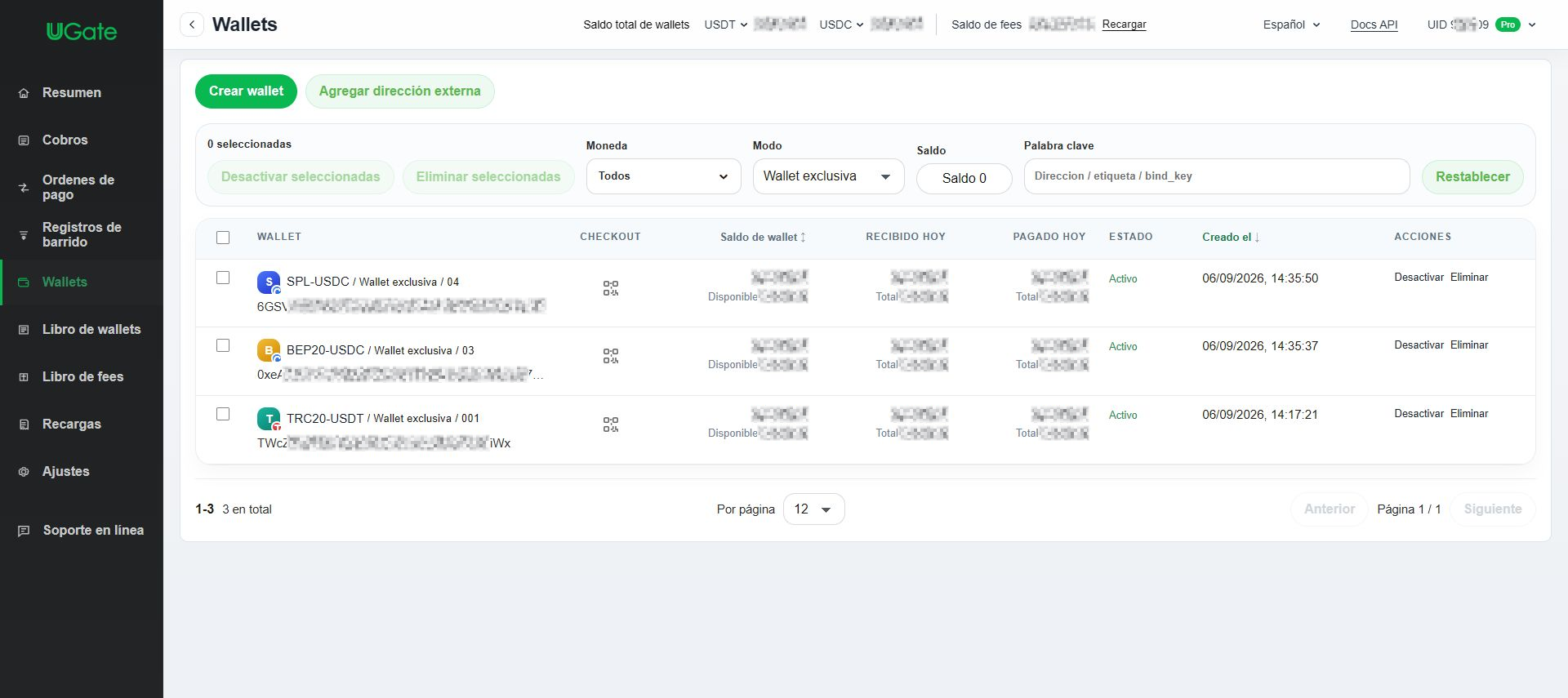Open the Docs API link
Viewport: 1568px width, 698px height.
[x=1374, y=24]
